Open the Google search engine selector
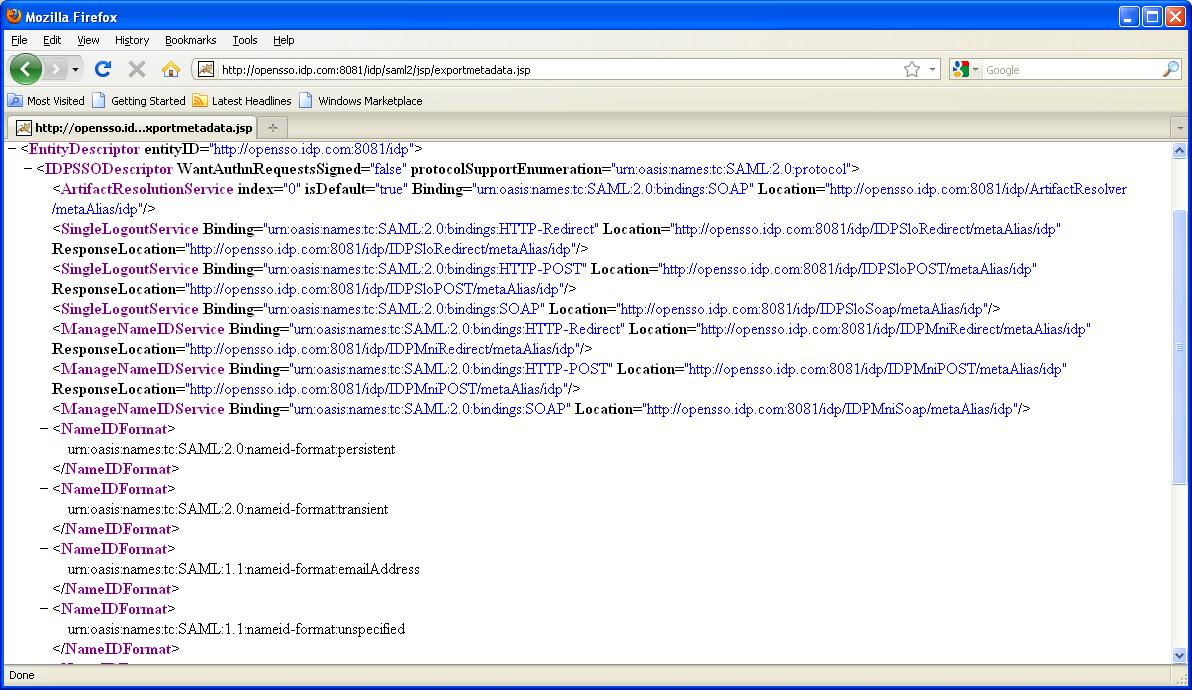Image resolution: width=1192 pixels, height=690 pixels. (965, 69)
